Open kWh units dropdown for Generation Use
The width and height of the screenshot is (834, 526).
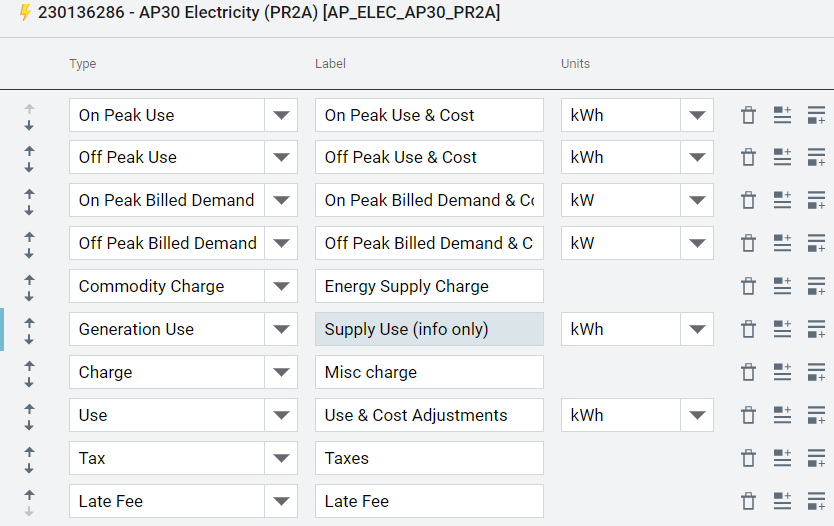coord(697,329)
